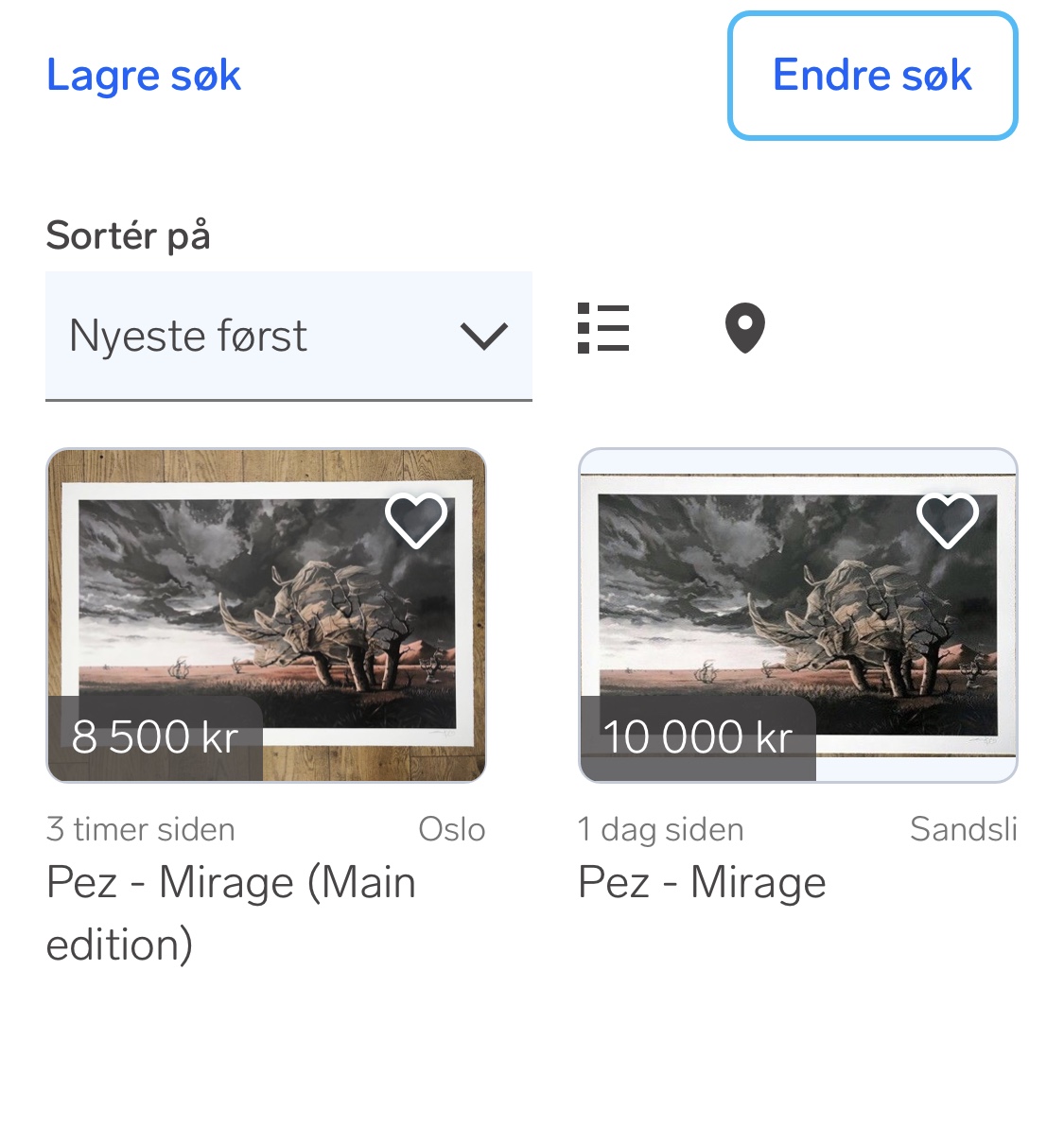Open the Nyeste først sort dropdown

click(x=288, y=336)
